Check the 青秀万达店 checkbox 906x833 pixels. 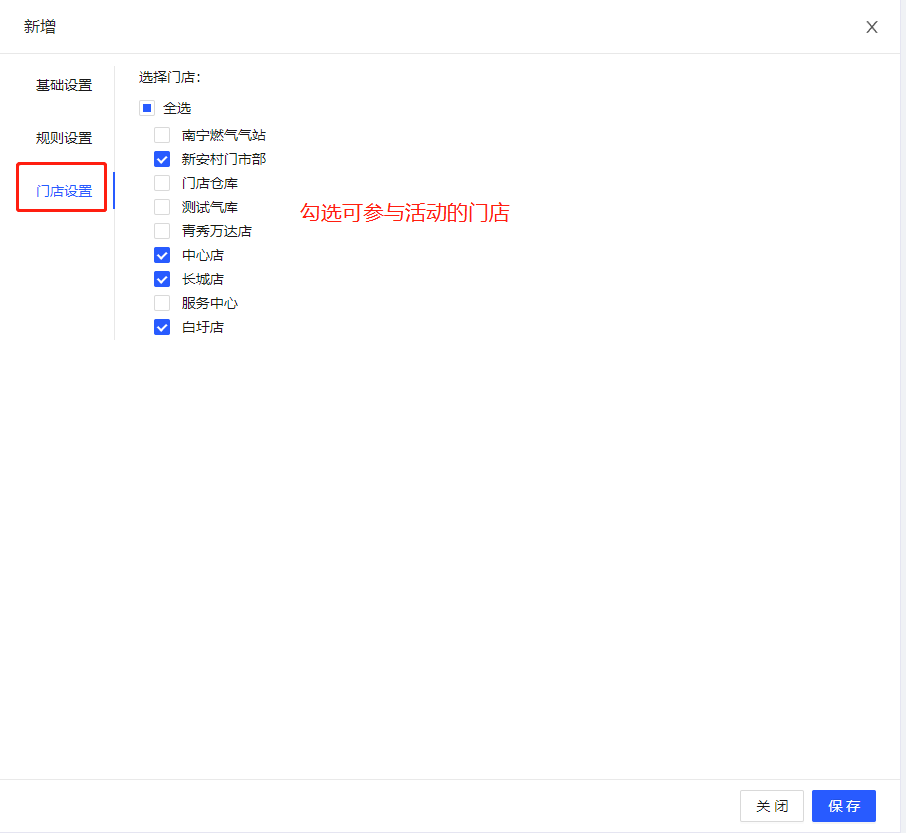tap(162, 231)
